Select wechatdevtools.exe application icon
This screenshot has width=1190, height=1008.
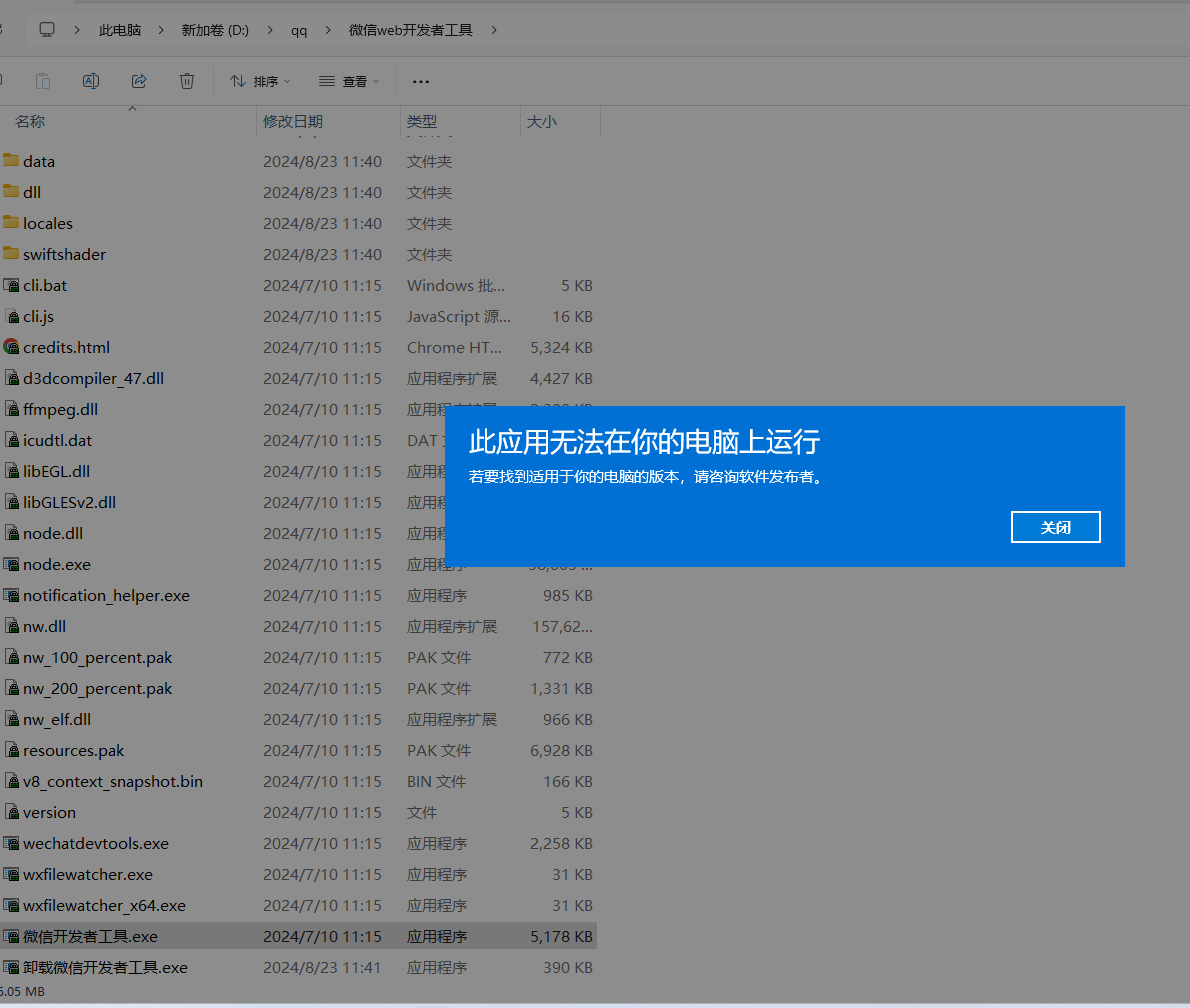(11, 843)
